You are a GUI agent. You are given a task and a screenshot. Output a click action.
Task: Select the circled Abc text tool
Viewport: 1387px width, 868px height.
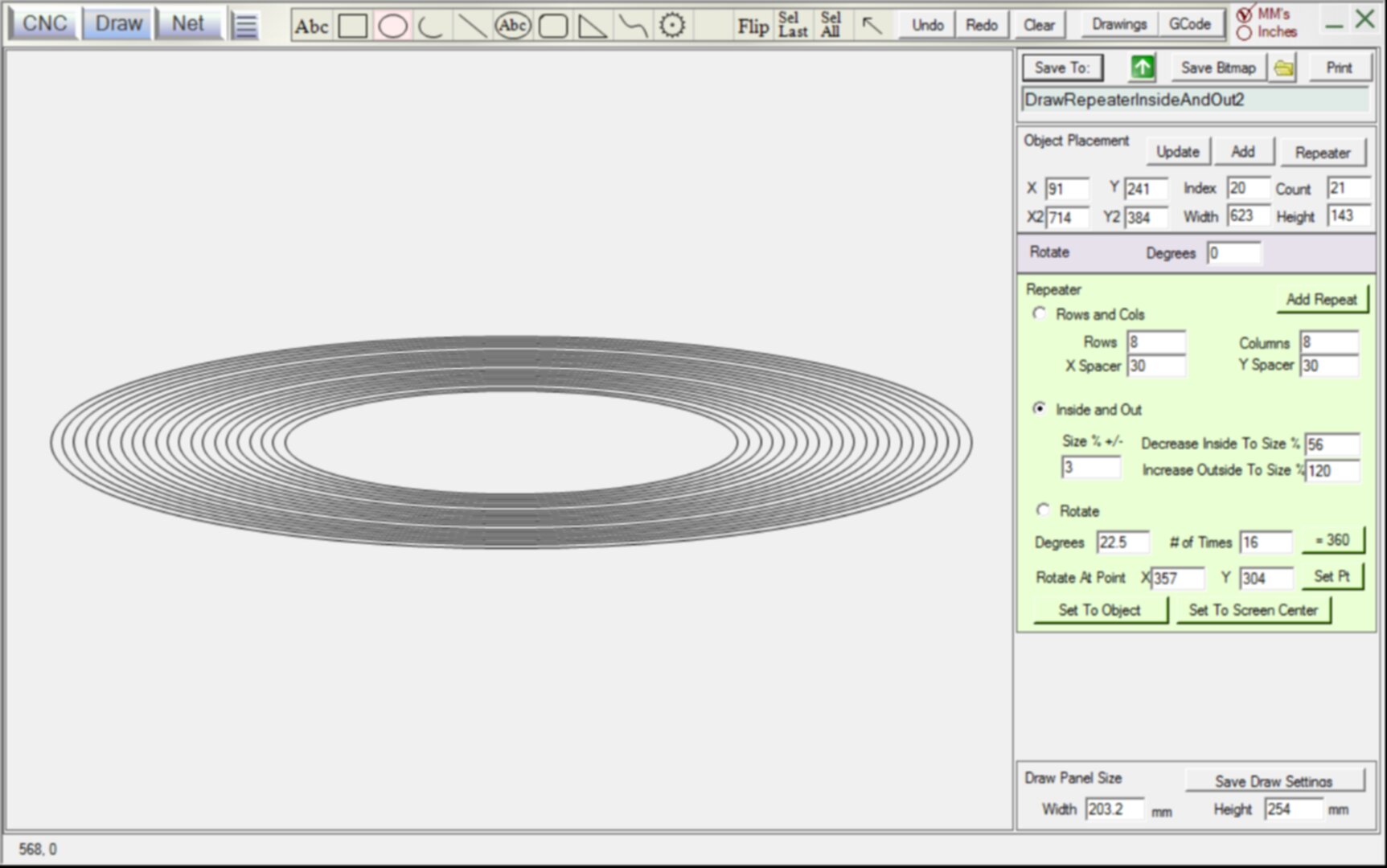pyautogui.click(x=512, y=26)
